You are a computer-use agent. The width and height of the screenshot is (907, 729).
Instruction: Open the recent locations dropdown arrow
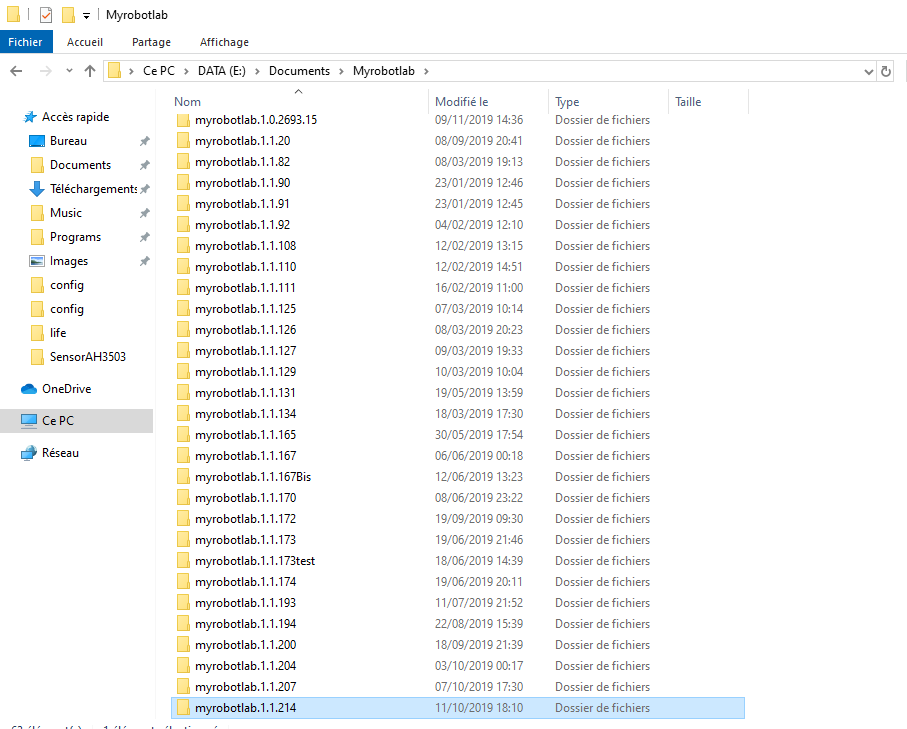69,71
